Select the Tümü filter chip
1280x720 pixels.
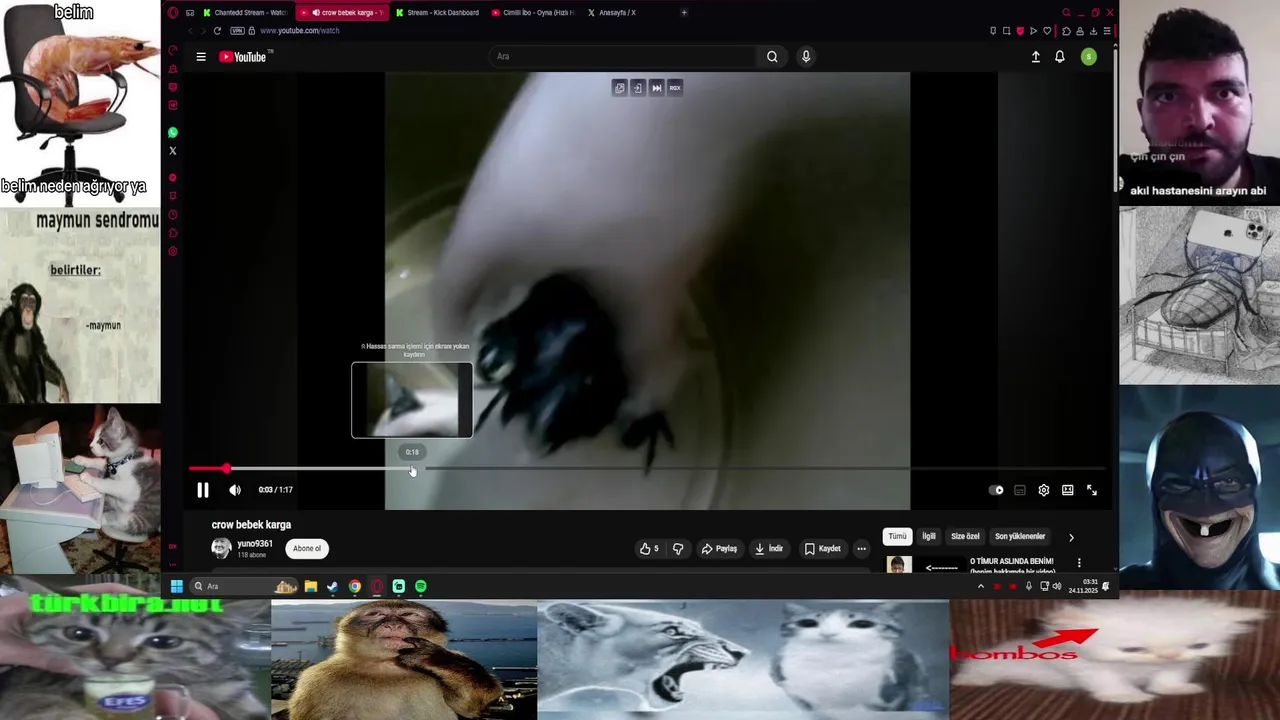(898, 536)
